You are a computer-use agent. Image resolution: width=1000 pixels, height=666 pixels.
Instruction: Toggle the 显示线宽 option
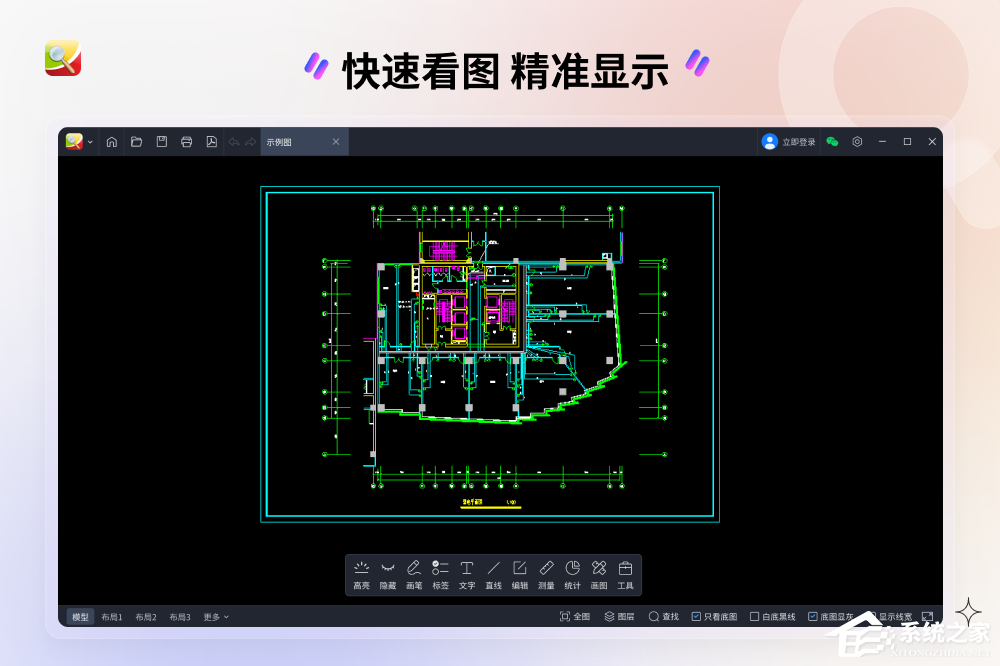tap(891, 616)
